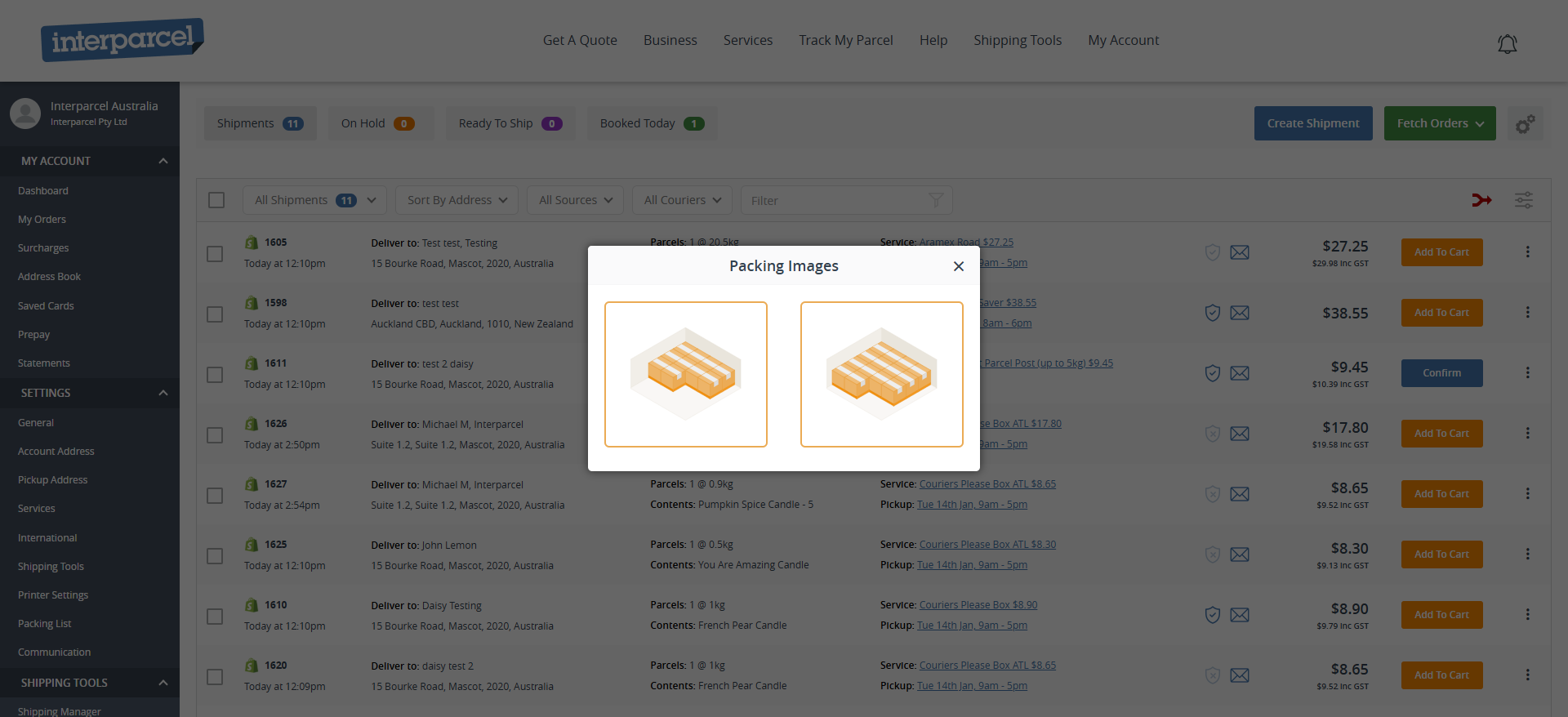Select the first packing image thumbnail
Viewport: 1568px width, 717px height.
coord(685,374)
